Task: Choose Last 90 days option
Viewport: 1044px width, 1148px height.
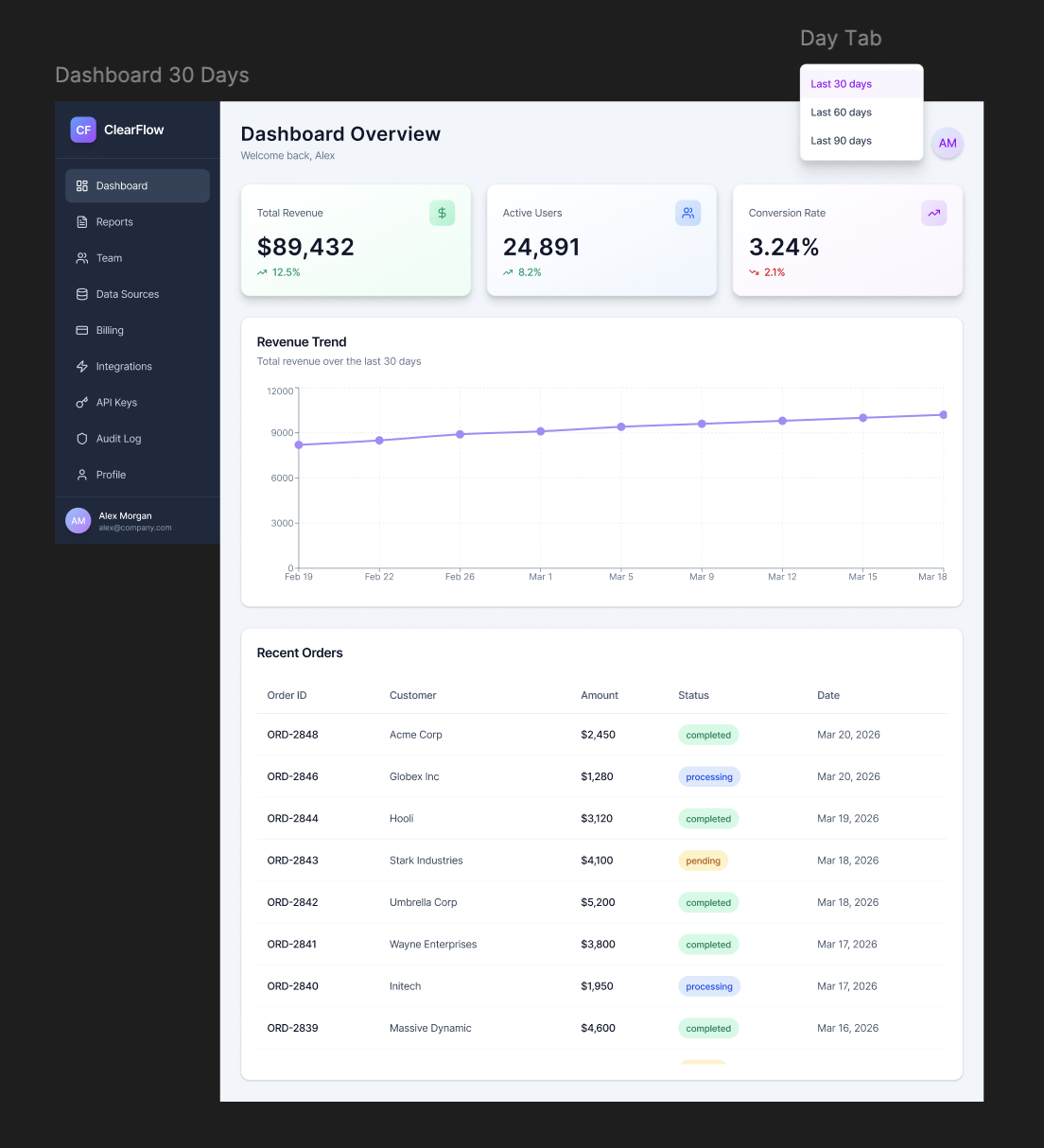Action: click(861, 141)
